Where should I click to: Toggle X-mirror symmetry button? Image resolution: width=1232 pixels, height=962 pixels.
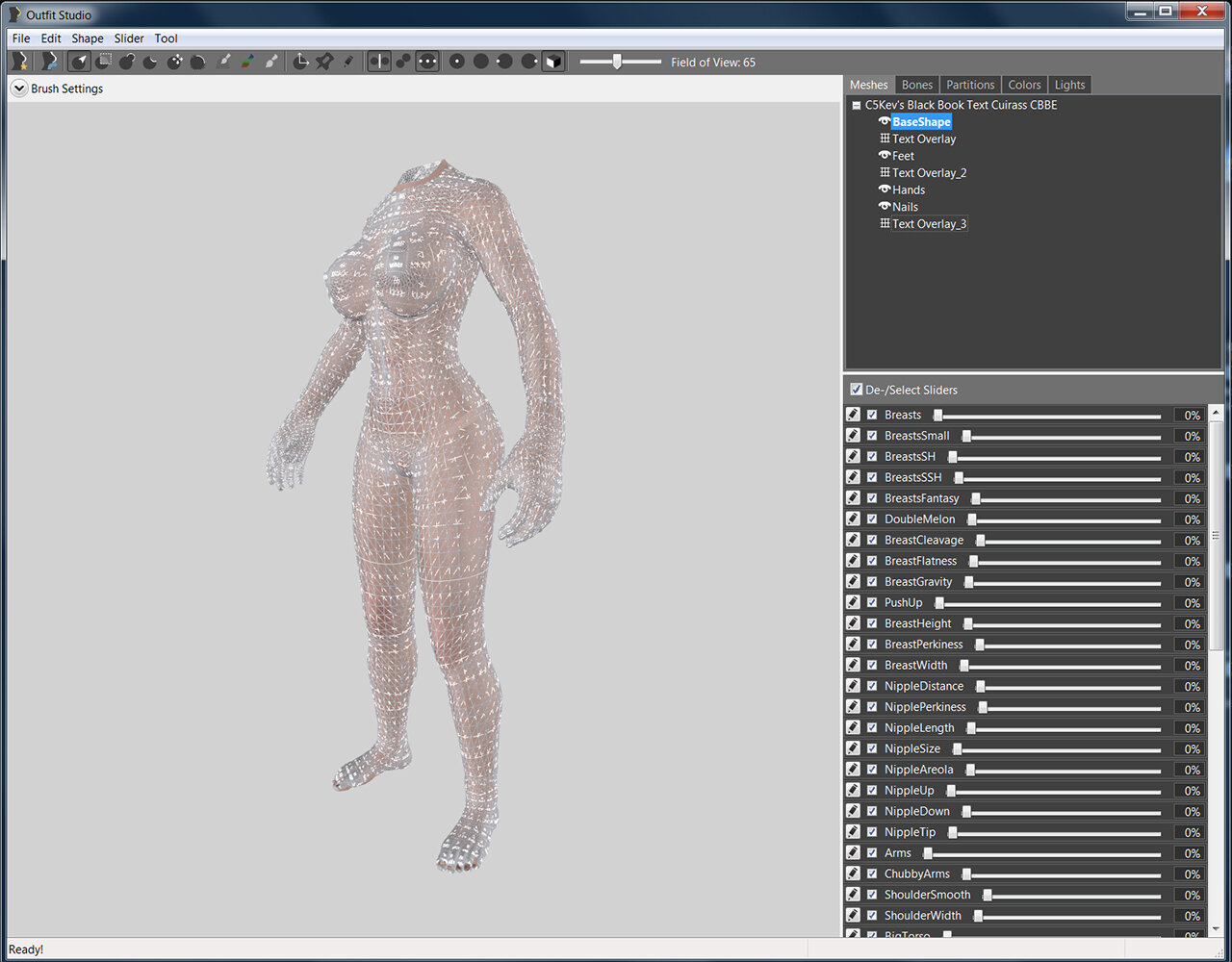tap(379, 62)
